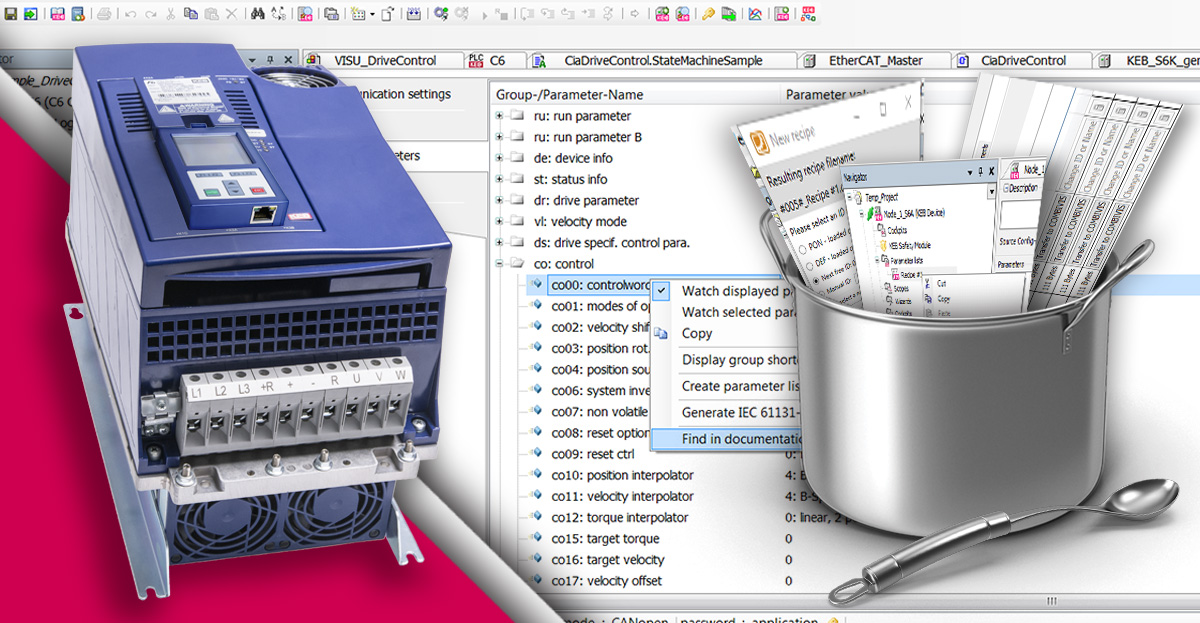
Task: Click the Paste clipboard icon
Action: pyautogui.click(x=211, y=14)
